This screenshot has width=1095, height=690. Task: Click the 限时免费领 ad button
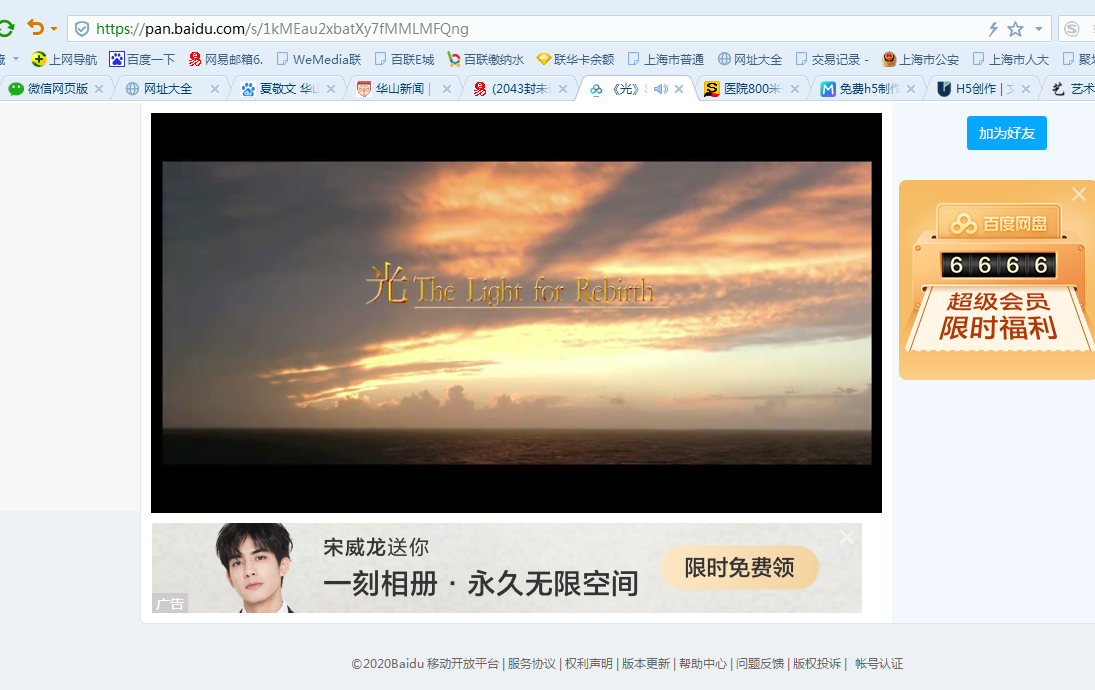tap(739, 568)
